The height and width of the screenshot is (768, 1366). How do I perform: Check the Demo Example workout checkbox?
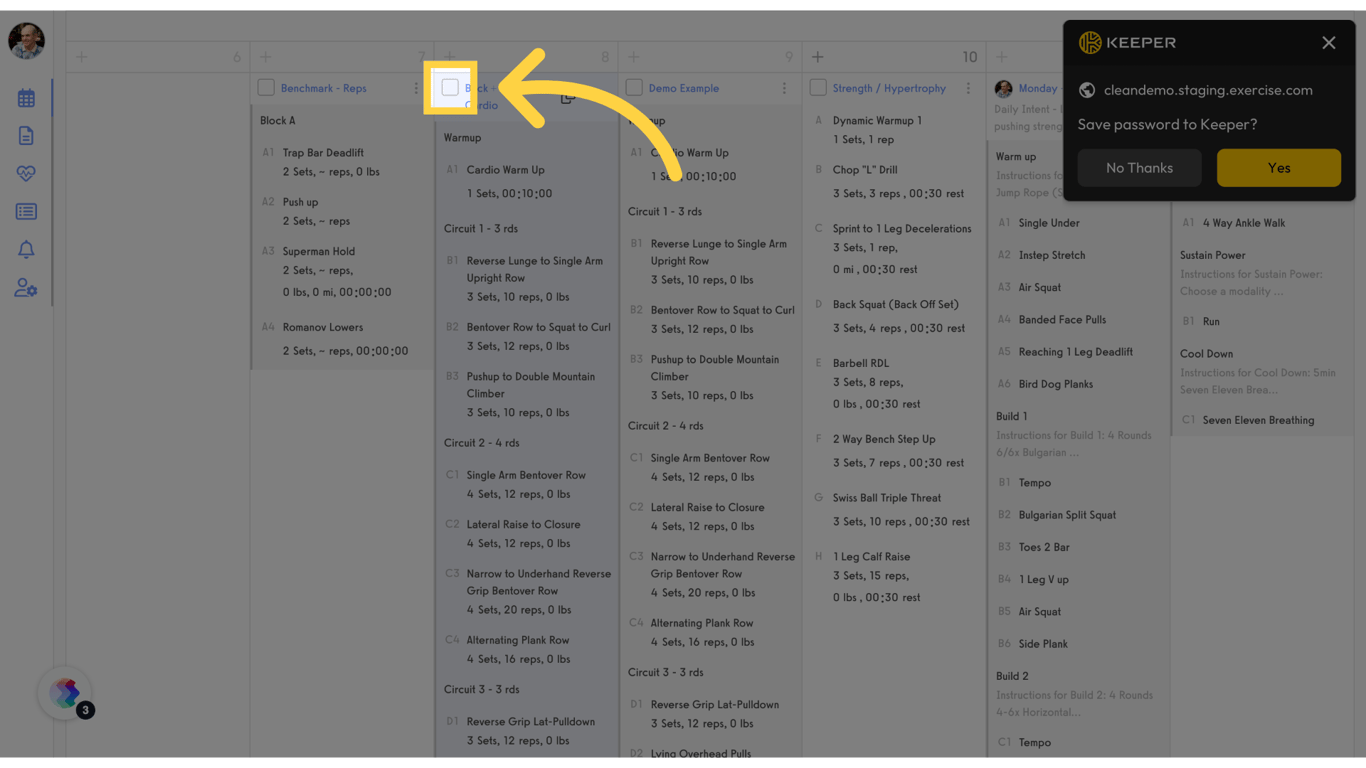634,88
